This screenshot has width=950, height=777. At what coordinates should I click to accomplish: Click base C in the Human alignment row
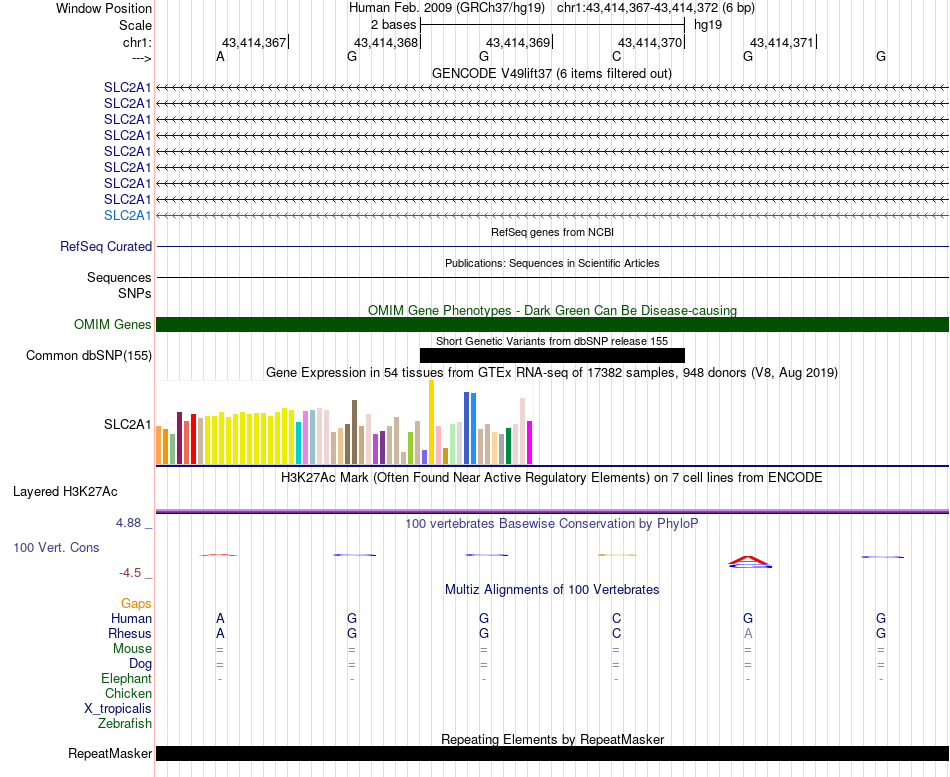tap(616, 618)
